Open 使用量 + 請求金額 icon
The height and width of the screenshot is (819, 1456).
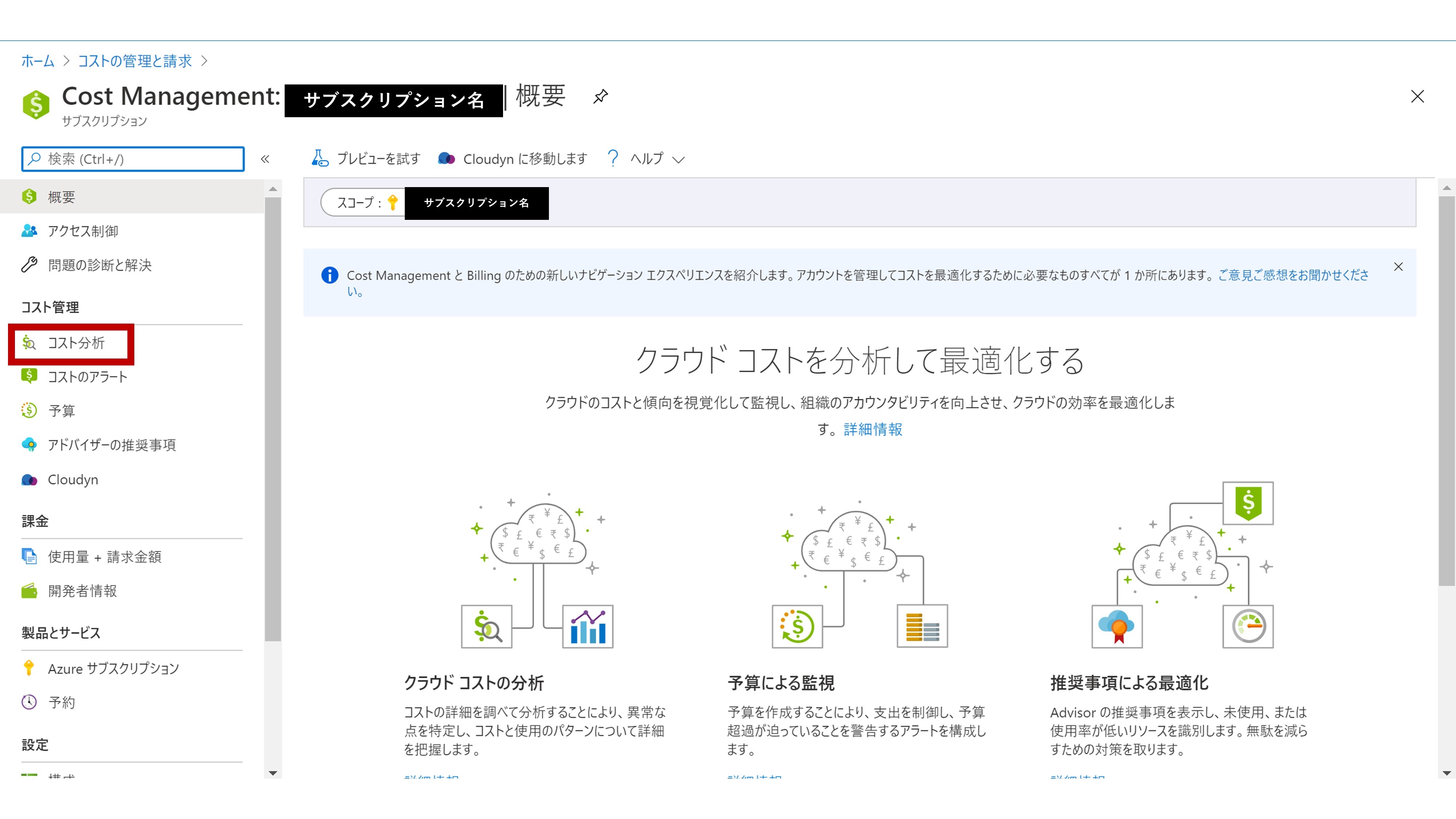coord(29,557)
